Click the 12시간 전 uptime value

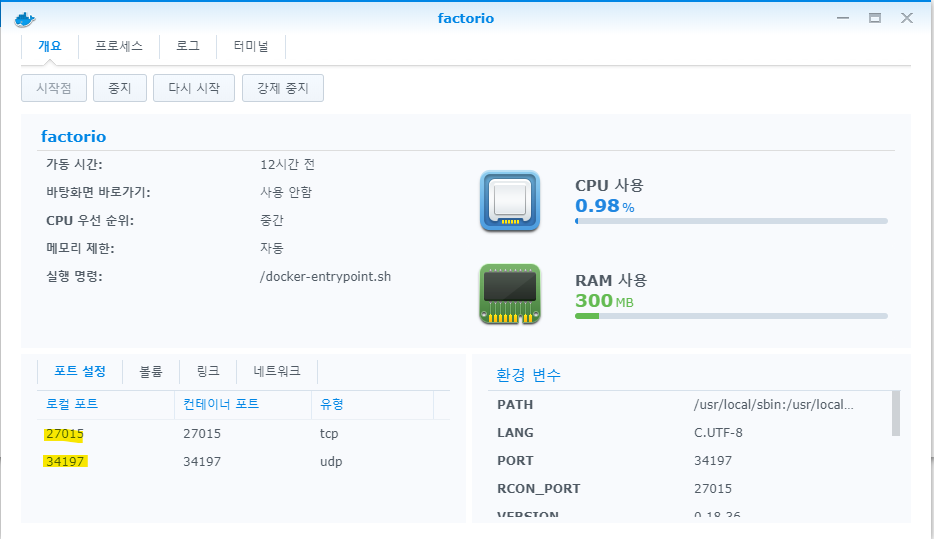pos(287,164)
